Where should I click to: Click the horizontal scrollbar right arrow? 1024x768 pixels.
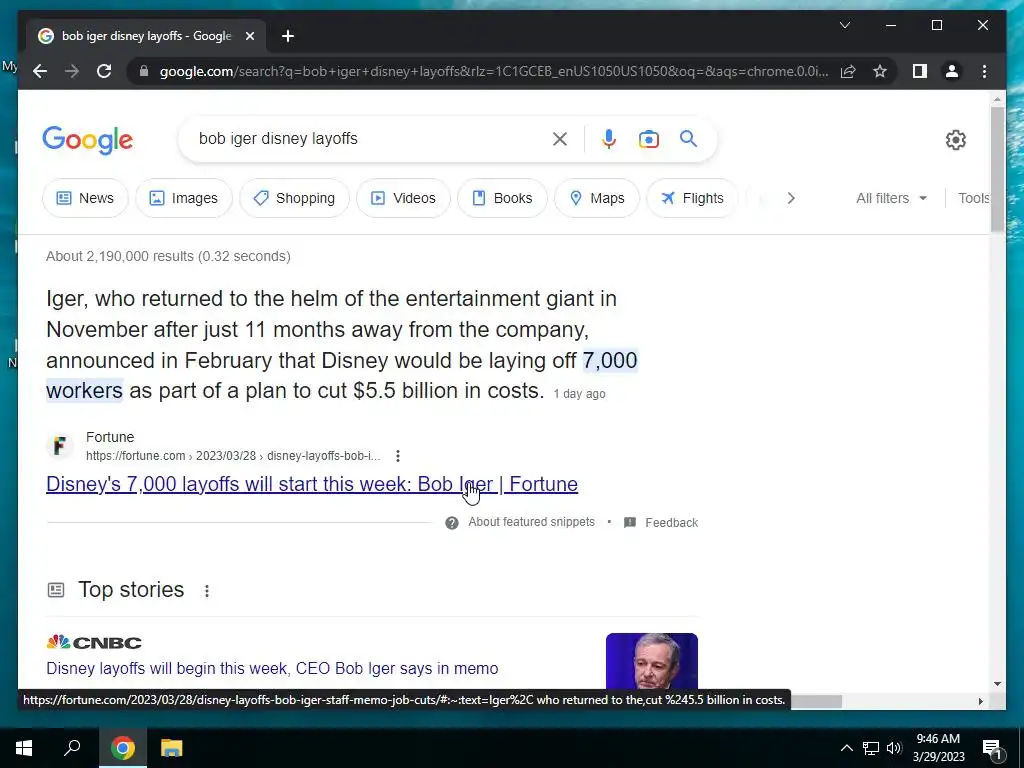pyautogui.click(x=980, y=701)
